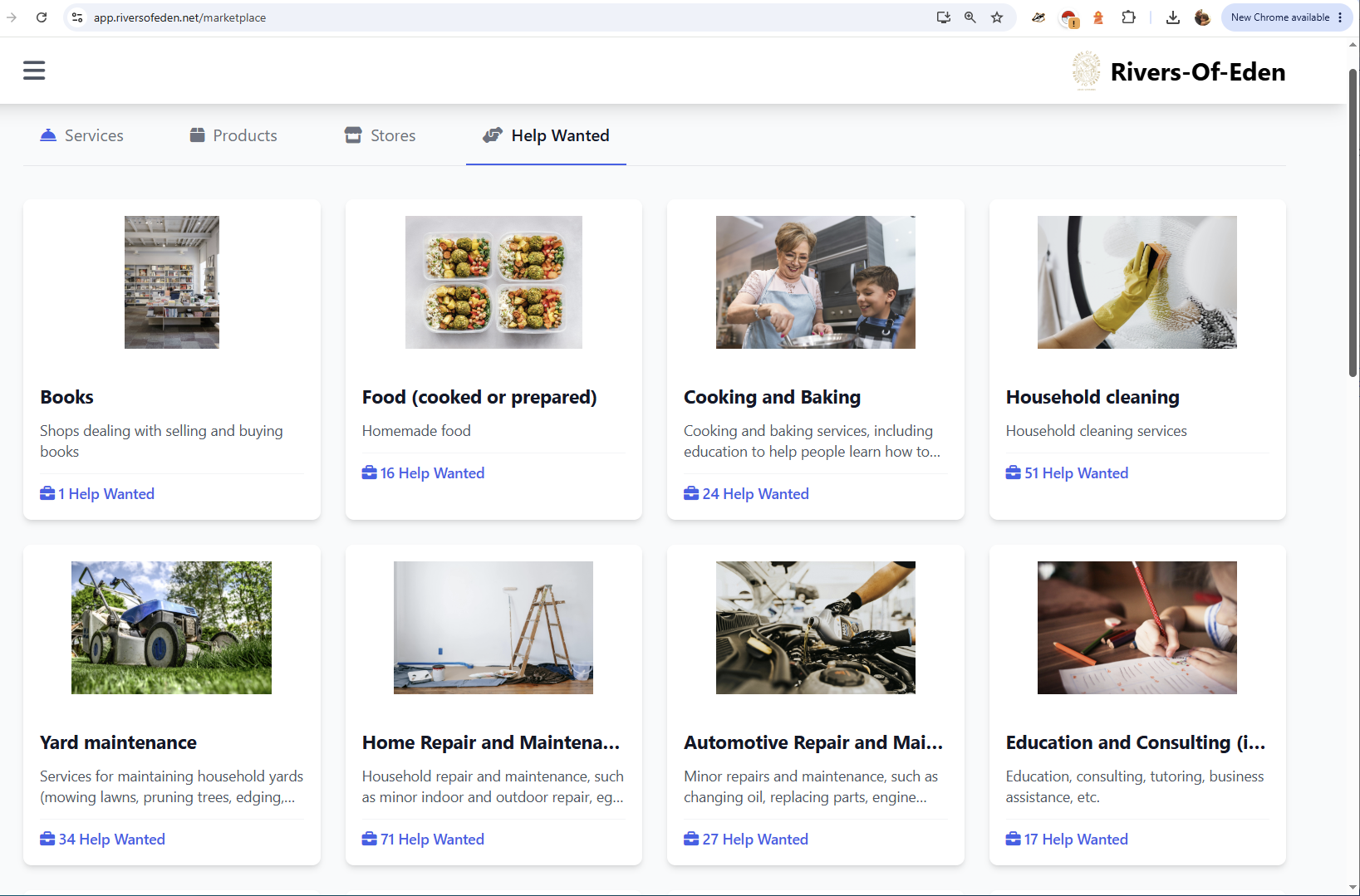Click the scrollbar down arrow

tap(1353, 888)
